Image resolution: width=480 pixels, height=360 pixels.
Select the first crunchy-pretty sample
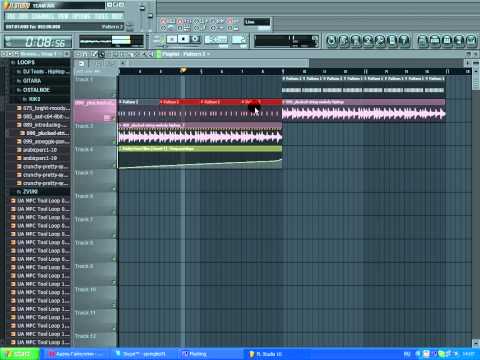tap(44, 167)
